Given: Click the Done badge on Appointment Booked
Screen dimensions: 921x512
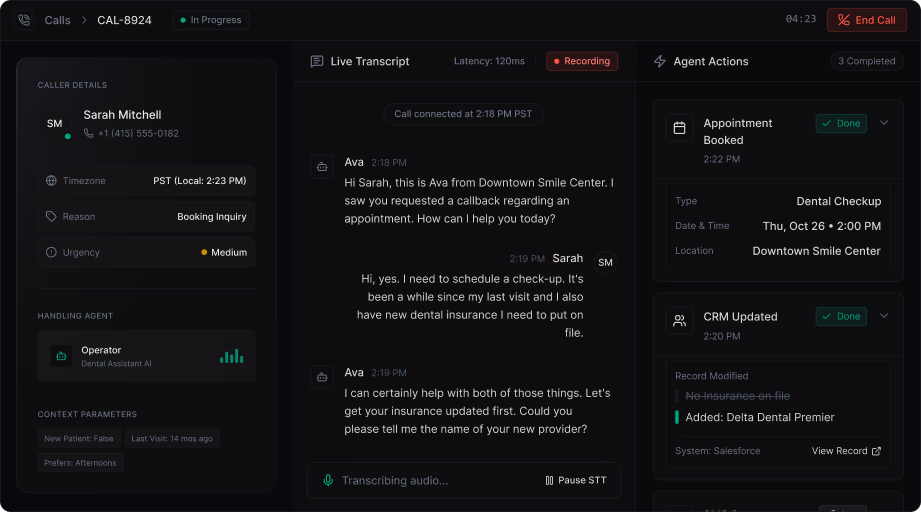Looking at the screenshot, I should [841, 123].
